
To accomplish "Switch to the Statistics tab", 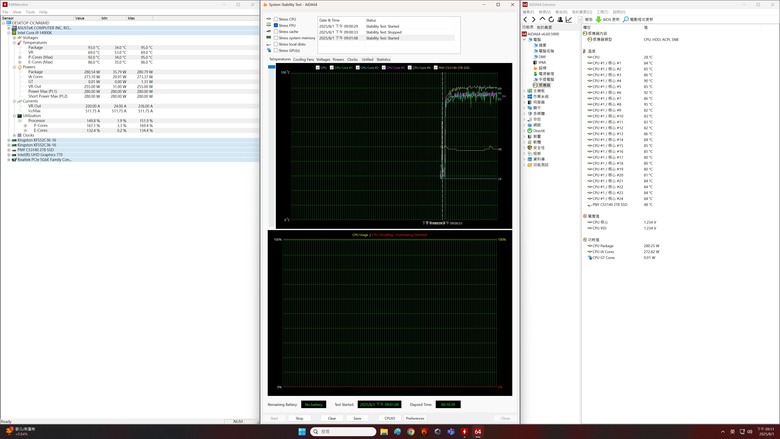I will click(x=384, y=59).
